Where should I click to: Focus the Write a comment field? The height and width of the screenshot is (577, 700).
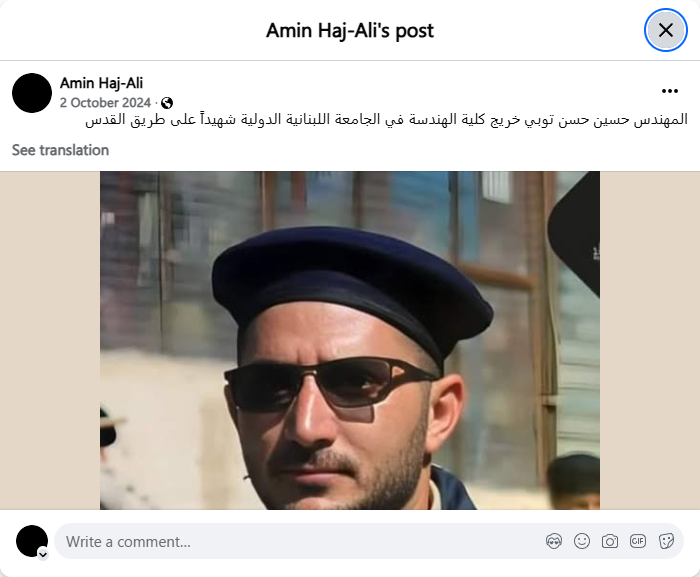369,541
